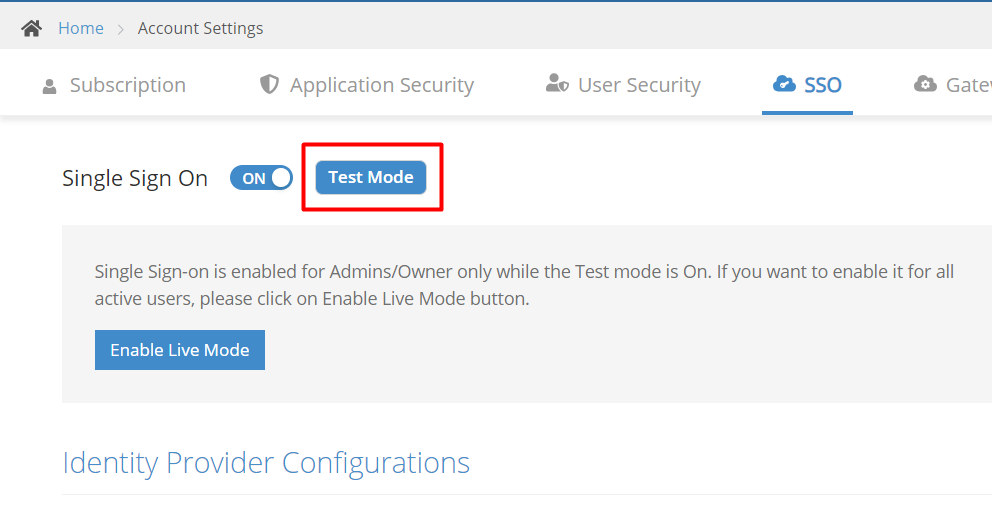The height and width of the screenshot is (513, 992).
Task: Click the Enable Live Mode button
Action: click(180, 350)
